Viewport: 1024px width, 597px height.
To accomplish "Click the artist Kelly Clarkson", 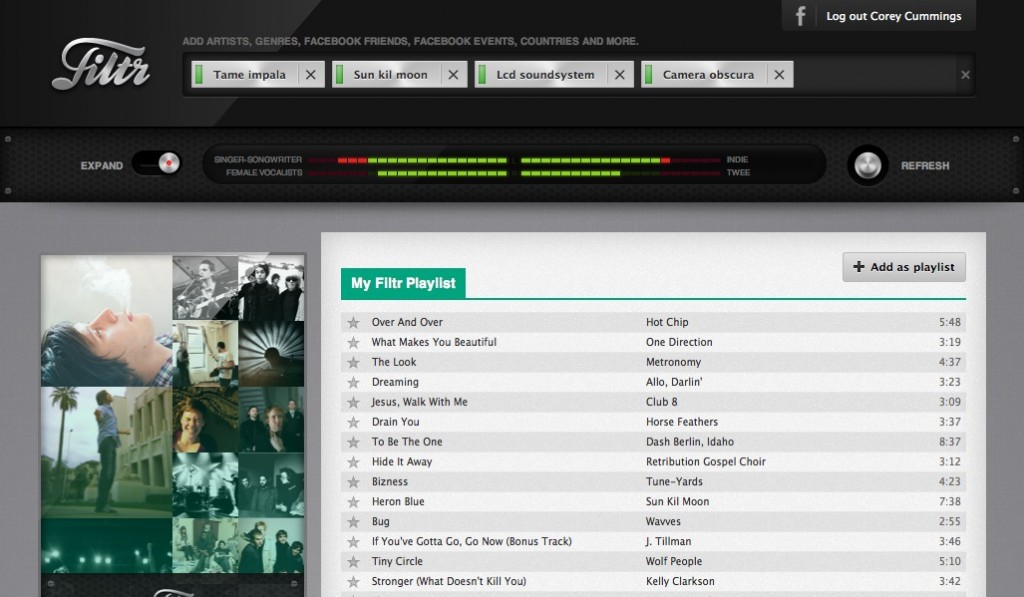I will tap(680, 581).
